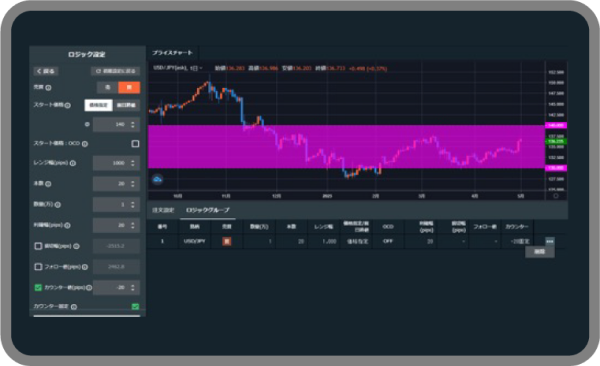The image size is (600, 366).
Task: Click the blue cloud icon on the chart
Action: 157,179
